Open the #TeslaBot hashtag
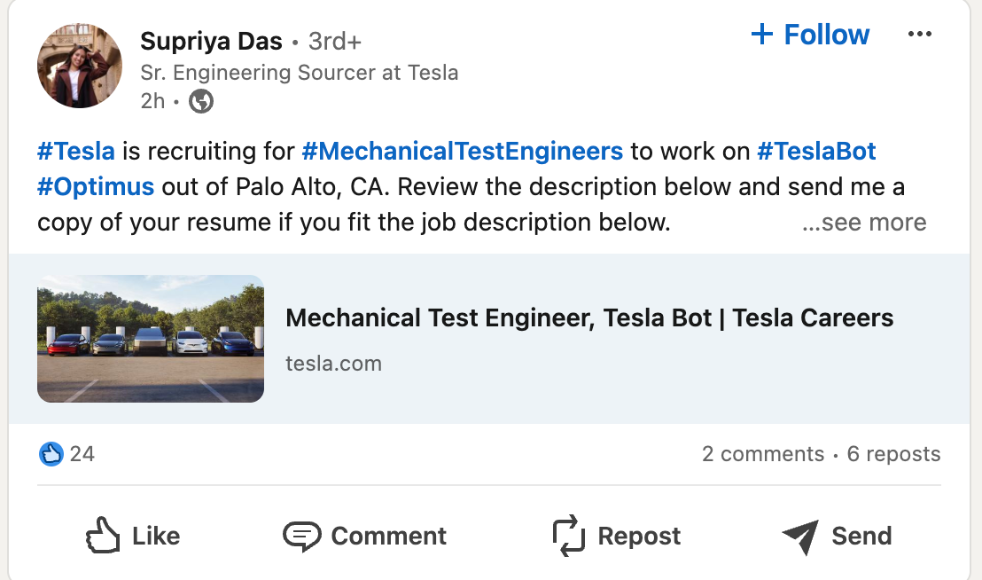The height and width of the screenshot is (580, 982). pos(816,151)
